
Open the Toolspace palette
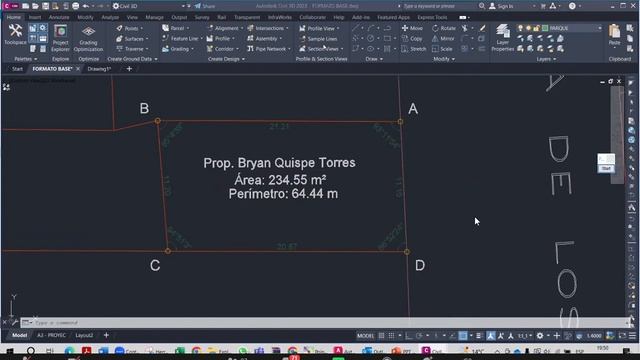coord(15,34)
